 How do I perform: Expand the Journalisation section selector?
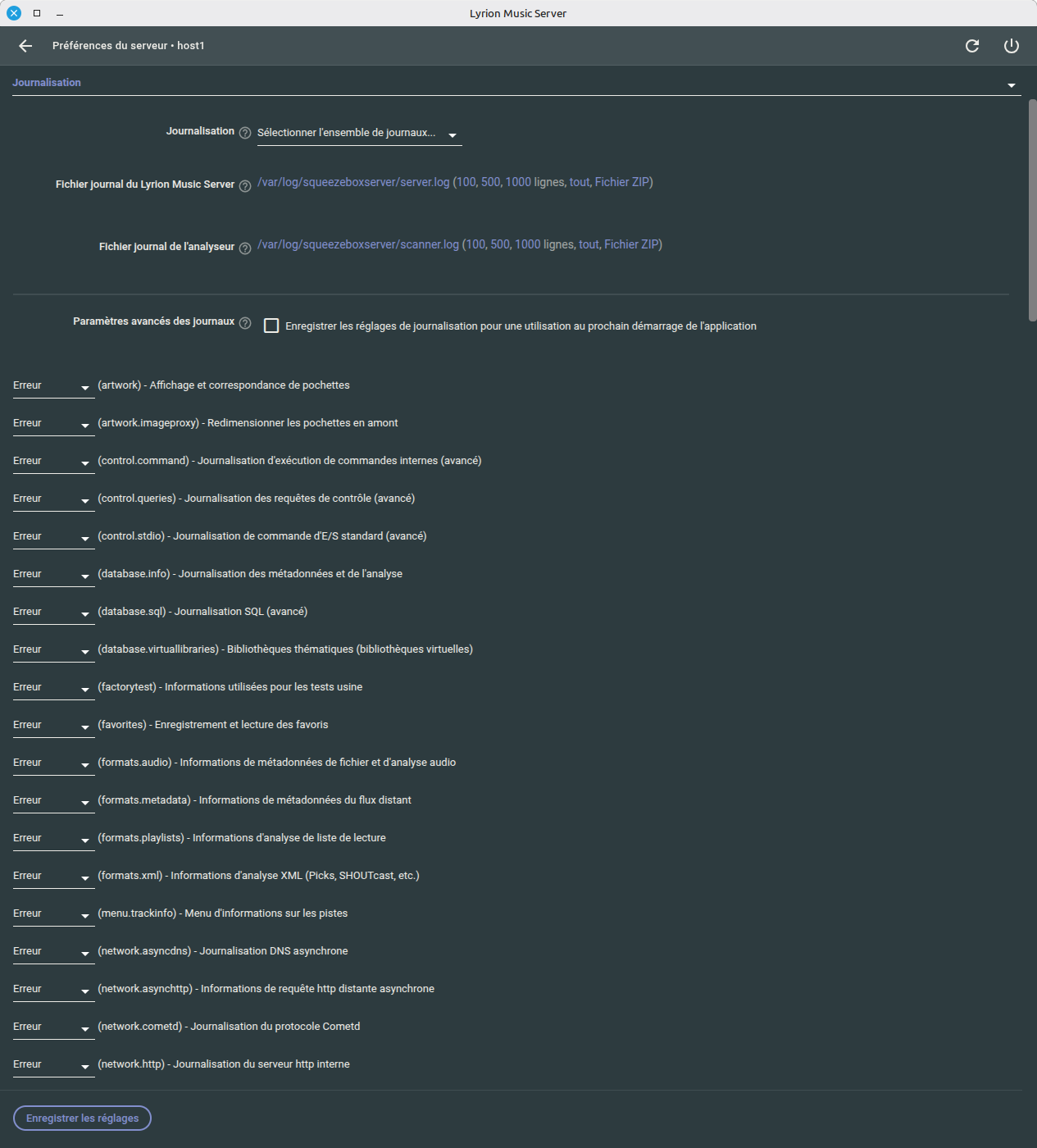[x=516, y=84]
